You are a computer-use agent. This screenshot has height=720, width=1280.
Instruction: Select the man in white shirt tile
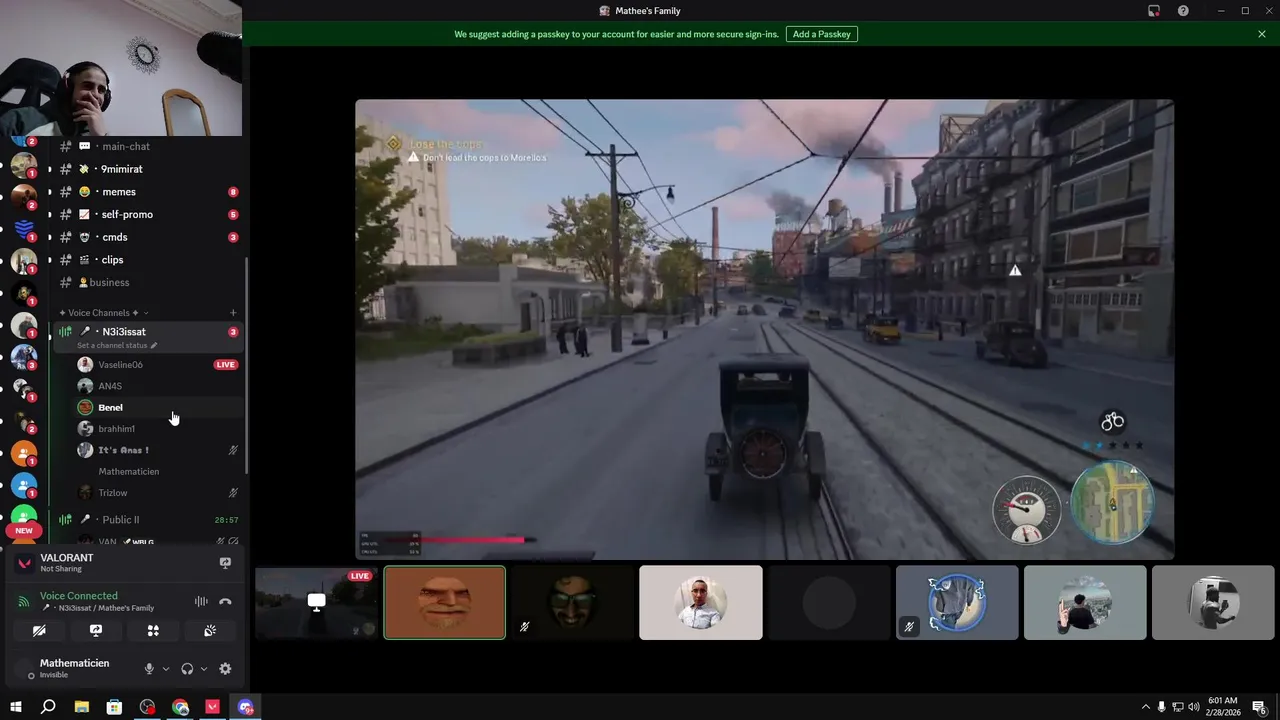(701, 602)
